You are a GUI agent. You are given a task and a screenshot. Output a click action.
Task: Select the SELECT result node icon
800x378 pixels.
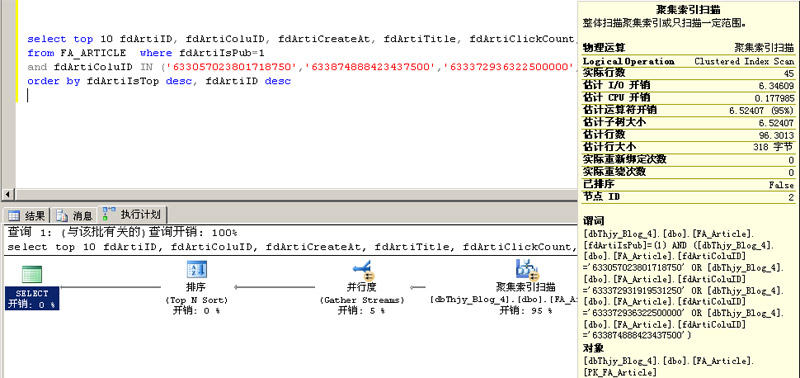tap(32, 274)
